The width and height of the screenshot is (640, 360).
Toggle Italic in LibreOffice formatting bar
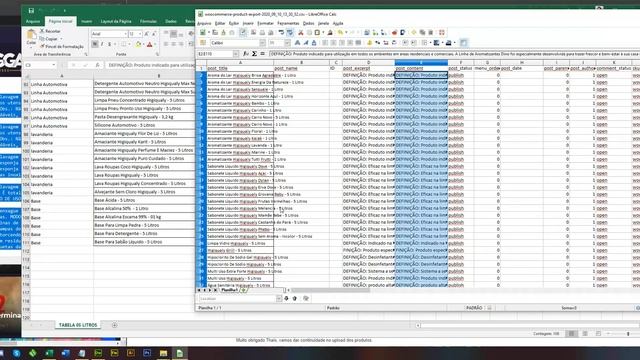(x=306, y=43)
